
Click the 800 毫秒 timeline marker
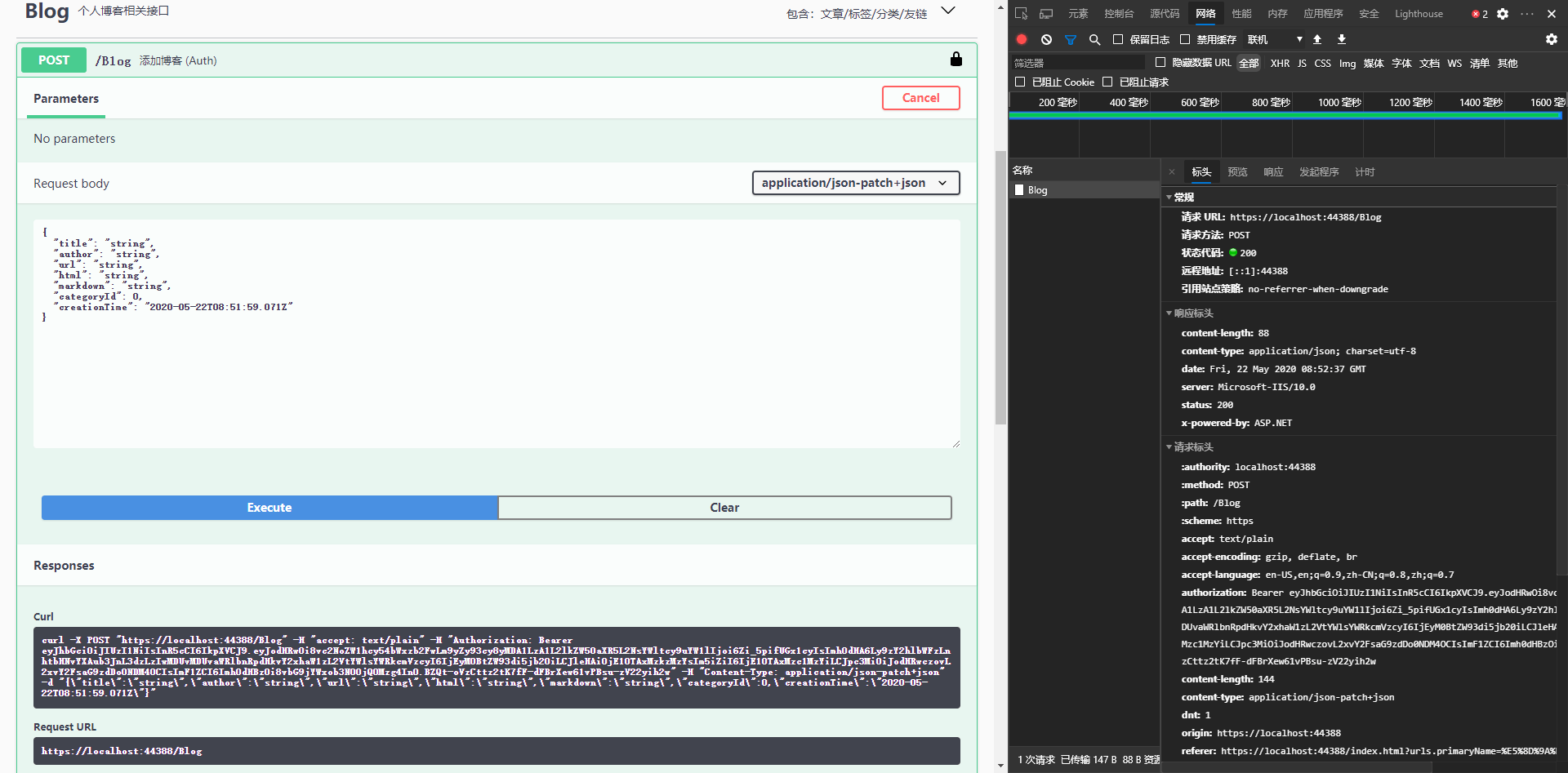(1271, 102)
